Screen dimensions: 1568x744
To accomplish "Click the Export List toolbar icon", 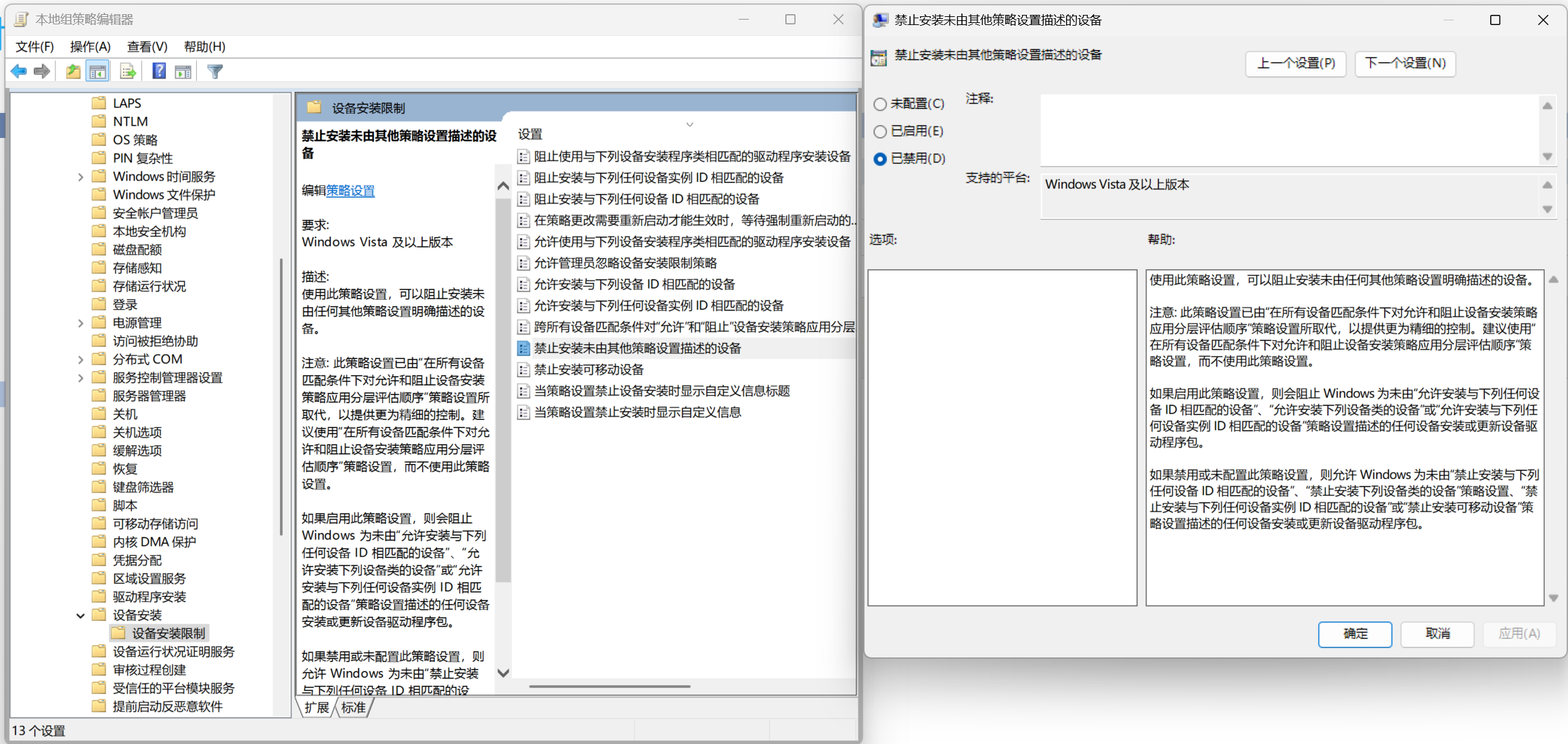I will [x=127, y=71].
